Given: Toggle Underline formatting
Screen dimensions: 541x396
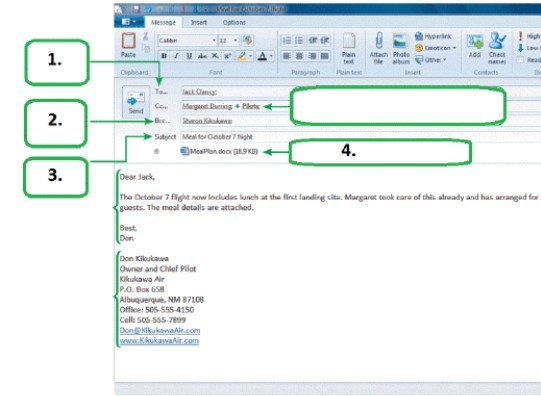Looking at the screenshot, I should pos(189,56).
